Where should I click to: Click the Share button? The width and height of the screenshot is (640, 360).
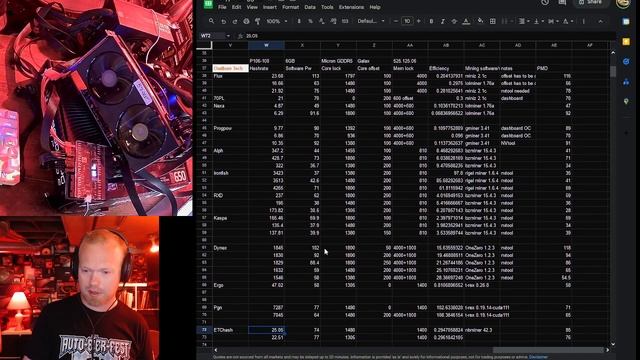[591, 2]
